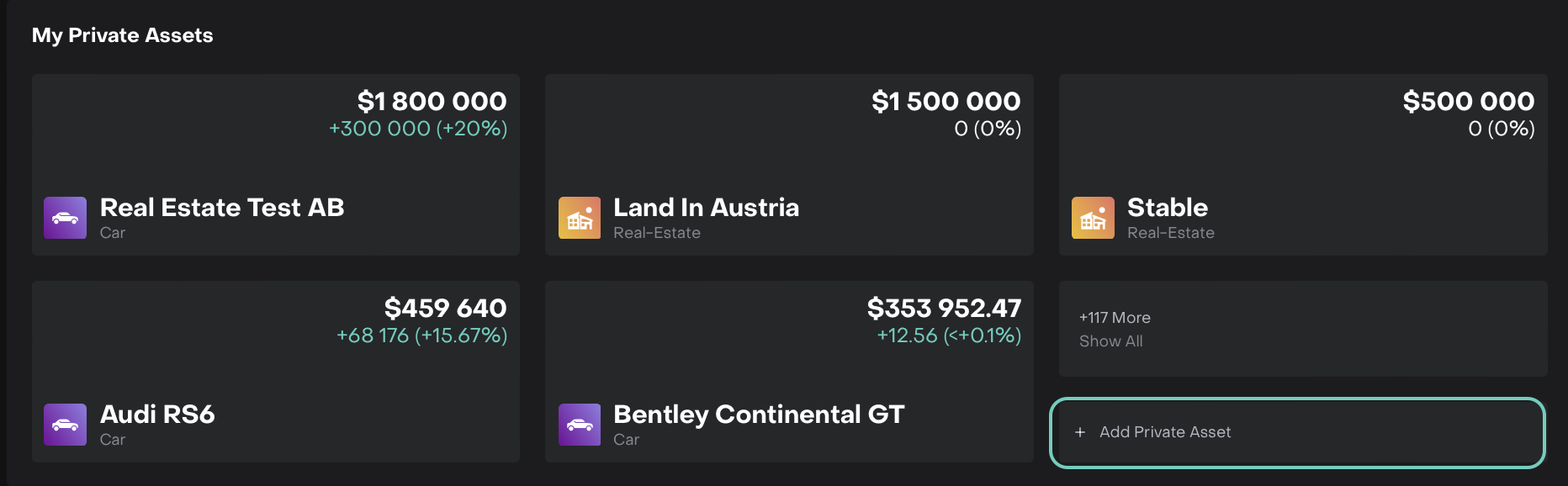Click the $459 640 Audi value
The width and height of the screenshot is (1568, 486).
pyautogui.click(x=445, y=309)
